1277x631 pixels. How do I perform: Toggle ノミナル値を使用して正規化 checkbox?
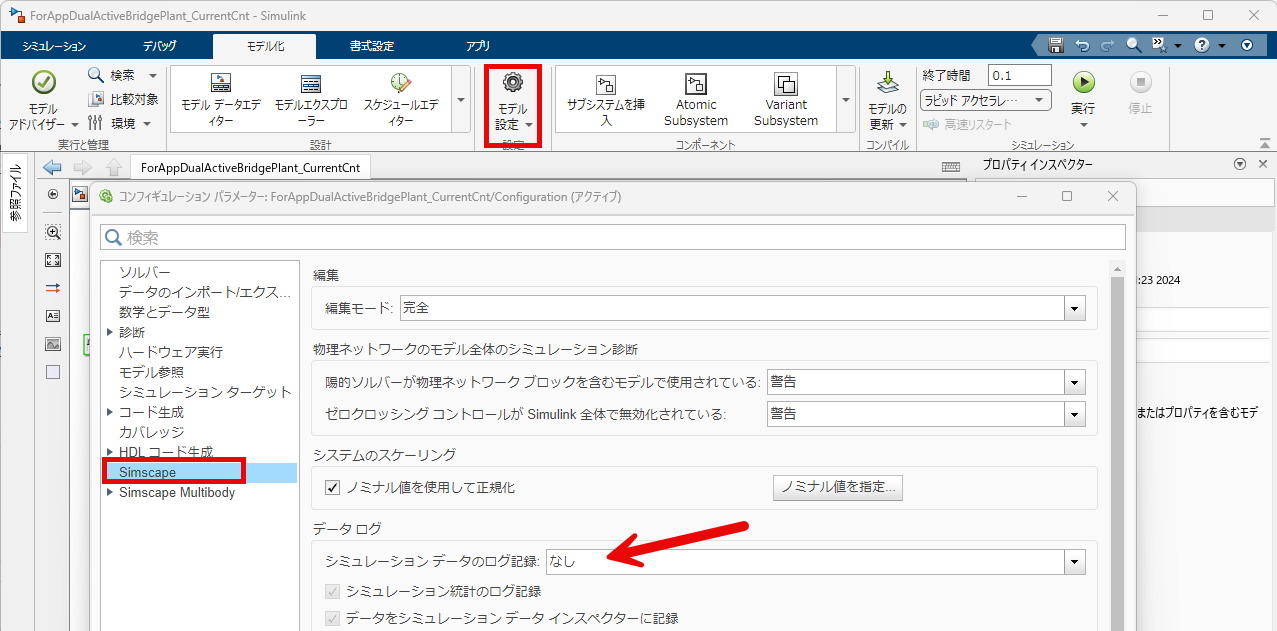tap(333, 488)
